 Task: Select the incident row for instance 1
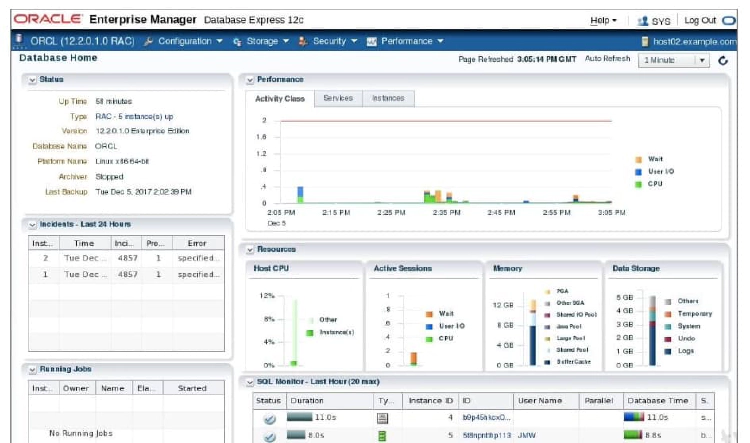(x=126, y=275)
